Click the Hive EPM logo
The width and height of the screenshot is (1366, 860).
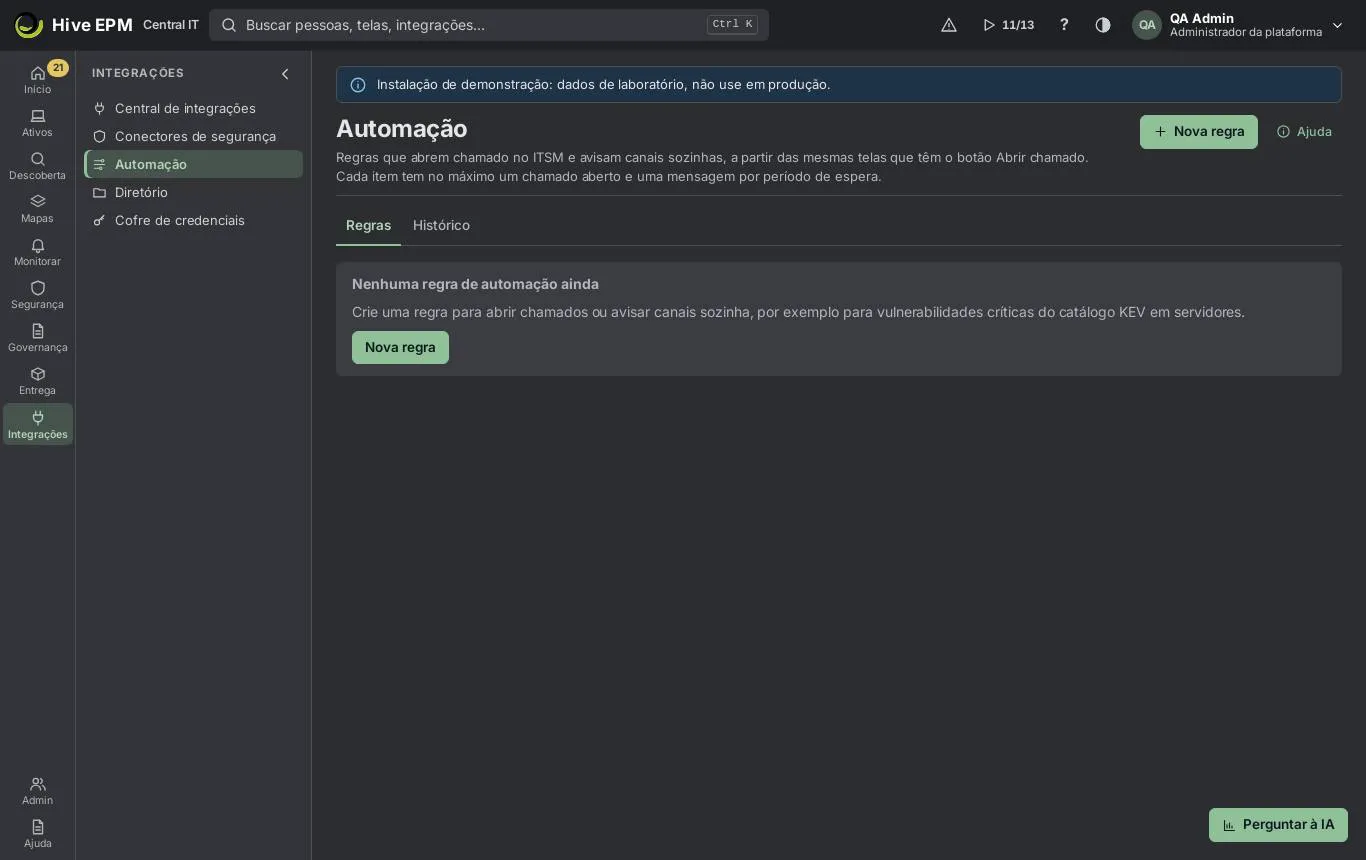(73, 25)
